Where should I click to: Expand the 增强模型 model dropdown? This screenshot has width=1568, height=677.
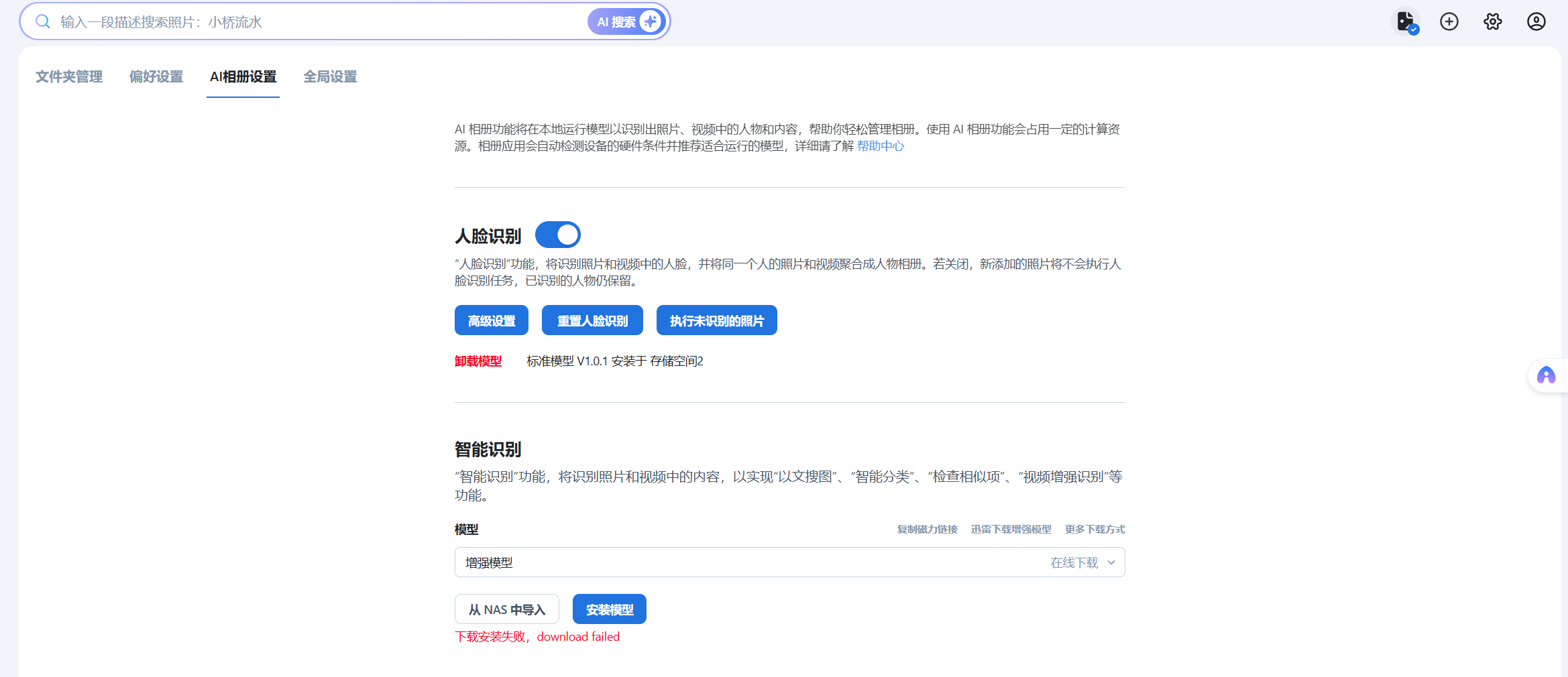(738, 562)
